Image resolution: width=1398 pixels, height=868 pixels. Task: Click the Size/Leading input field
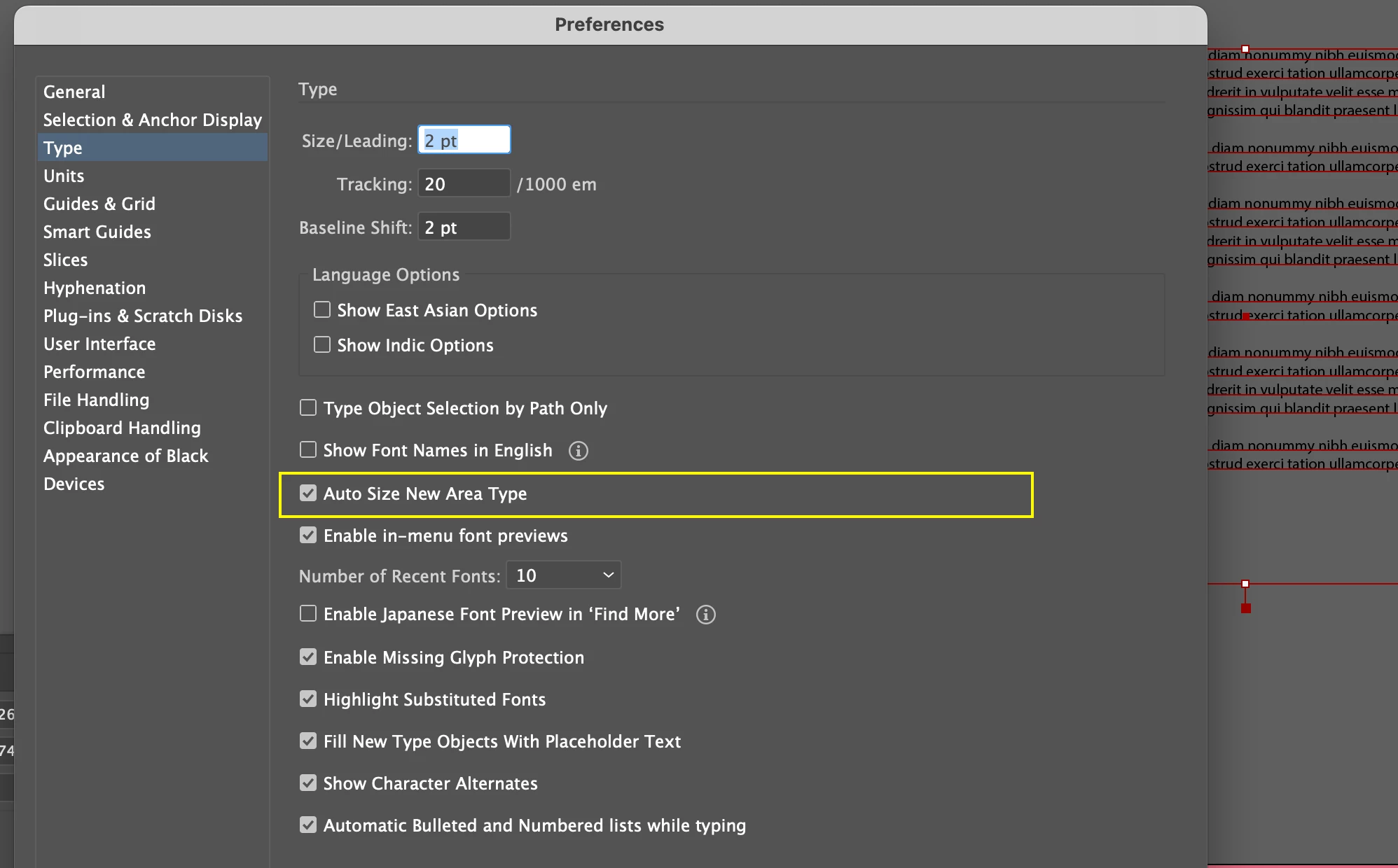(x=464, y=140)
